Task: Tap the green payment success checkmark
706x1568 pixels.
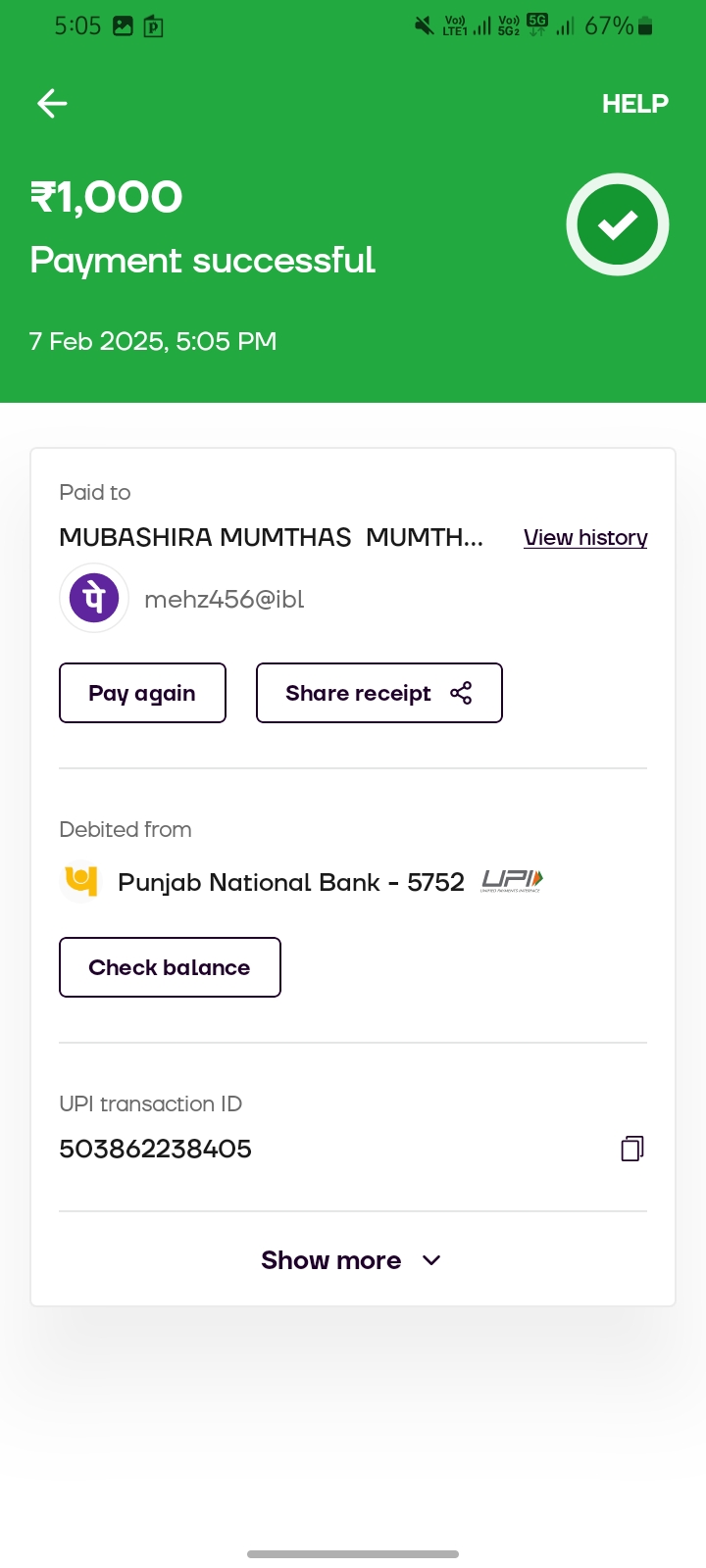Action: point(618,224)
